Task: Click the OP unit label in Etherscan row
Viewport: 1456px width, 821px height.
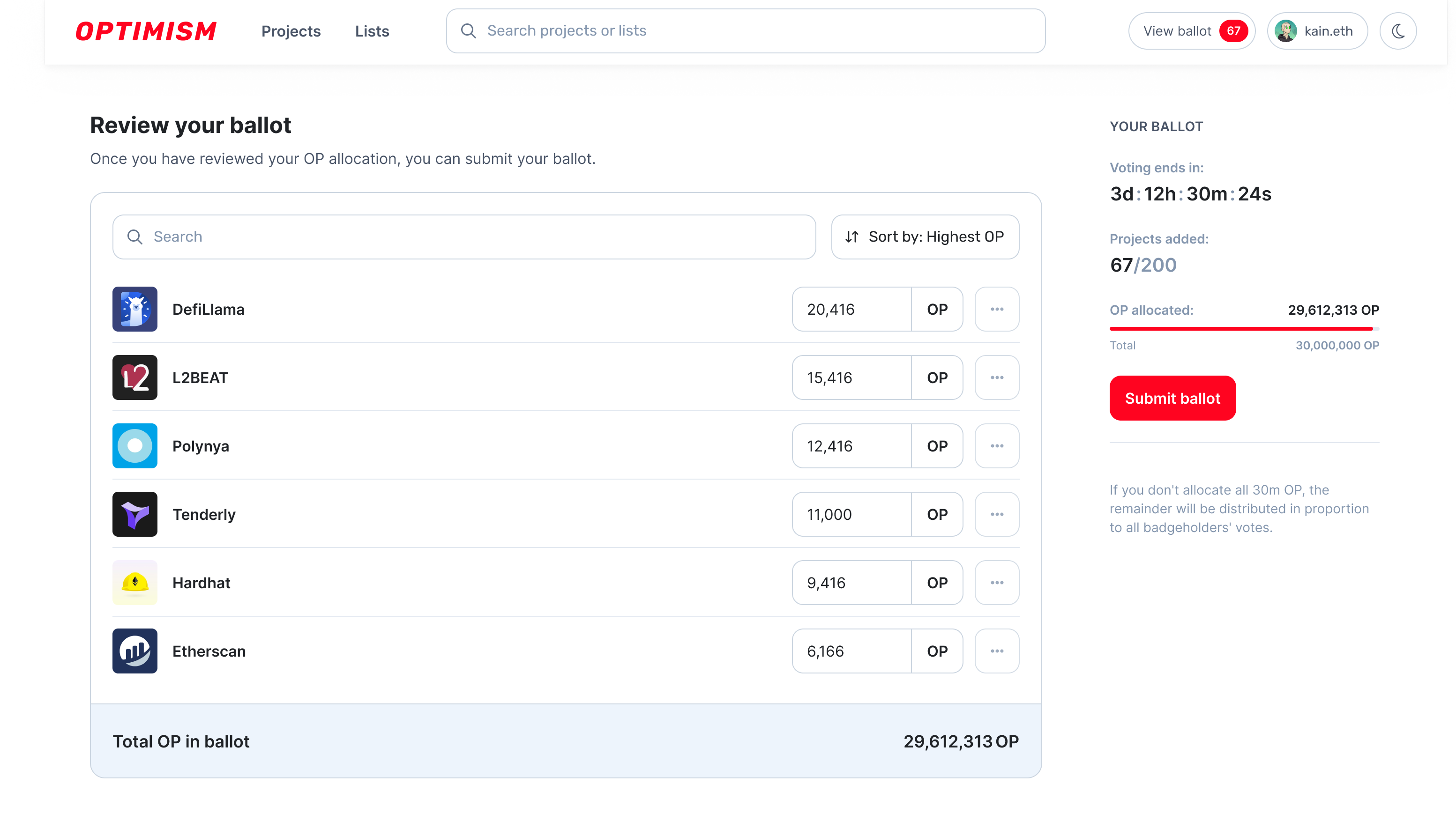Action: coord(937,651)
